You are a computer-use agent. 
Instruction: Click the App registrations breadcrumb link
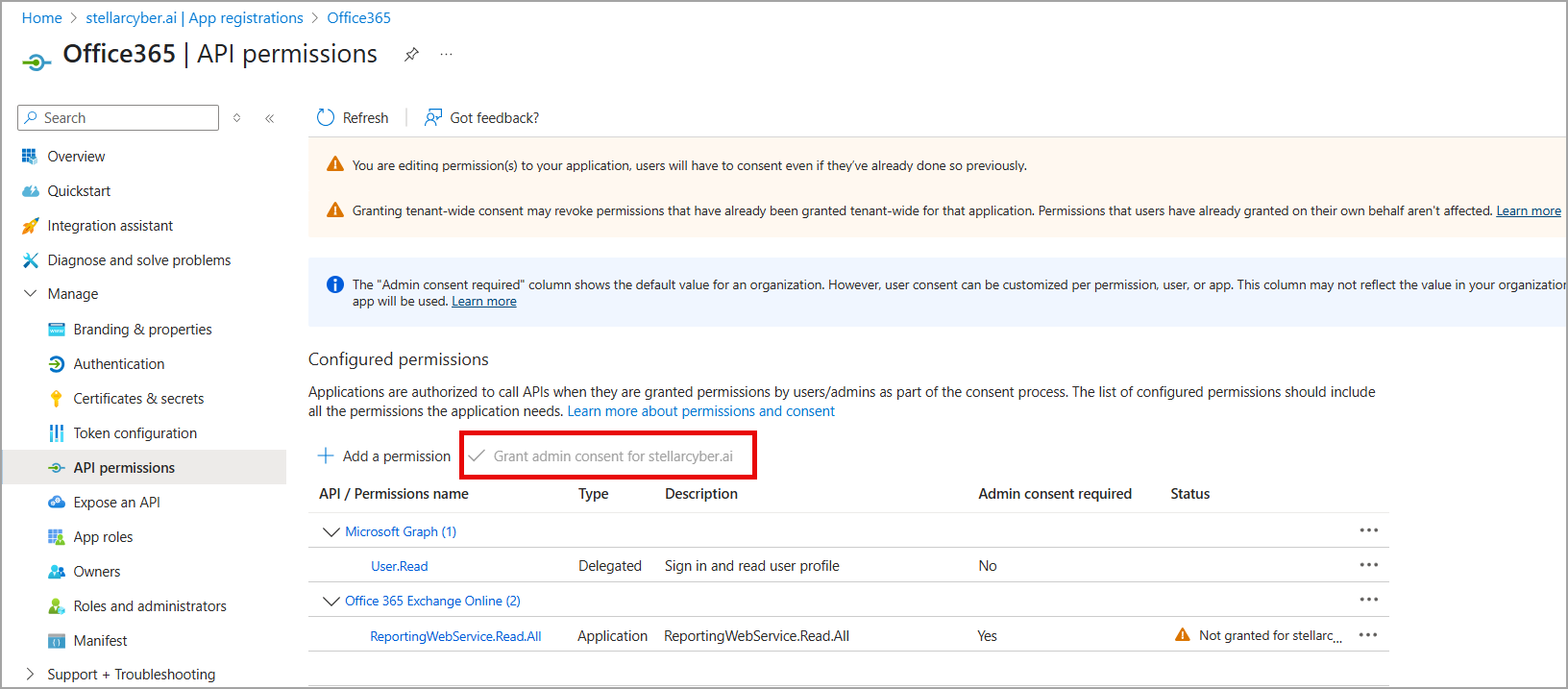tap(194, 17)
